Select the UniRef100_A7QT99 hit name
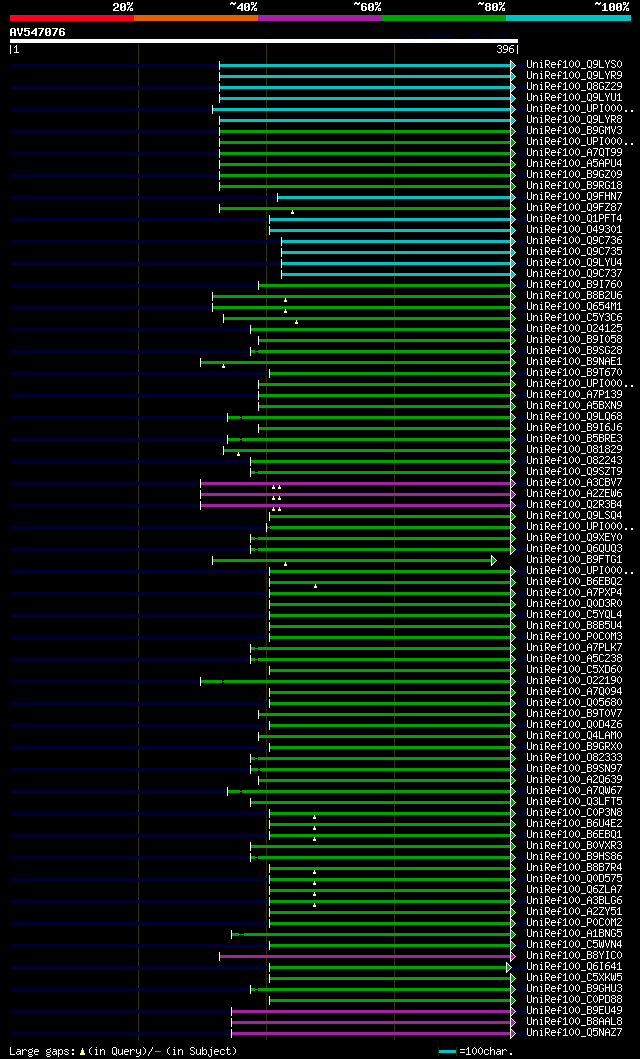 coord(575,153)
